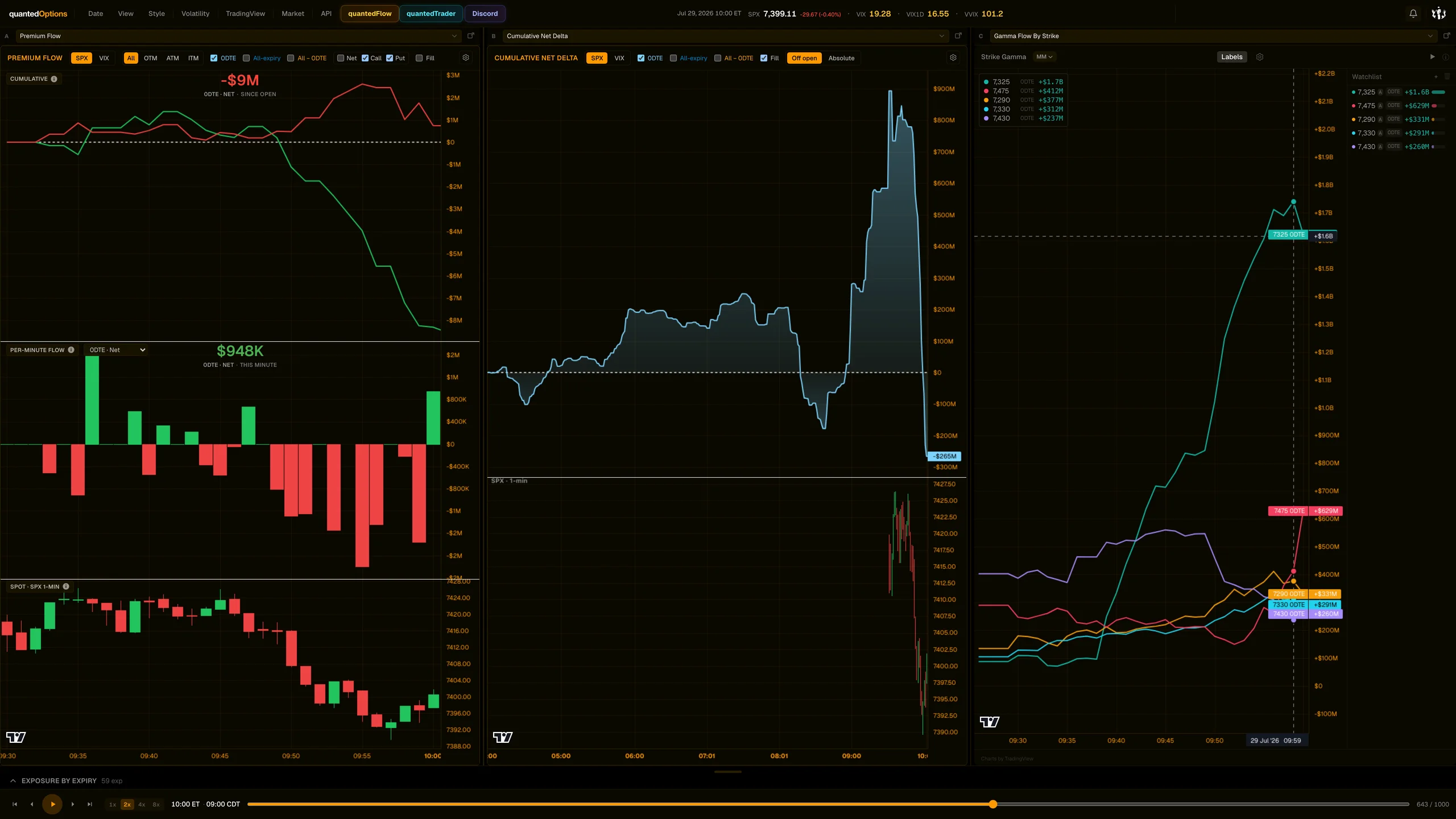Pop out the Gamma Flow By Strike panel
Image resolution: width=1456 pixels, height=819 pixels.
[x=1446, y=36]
